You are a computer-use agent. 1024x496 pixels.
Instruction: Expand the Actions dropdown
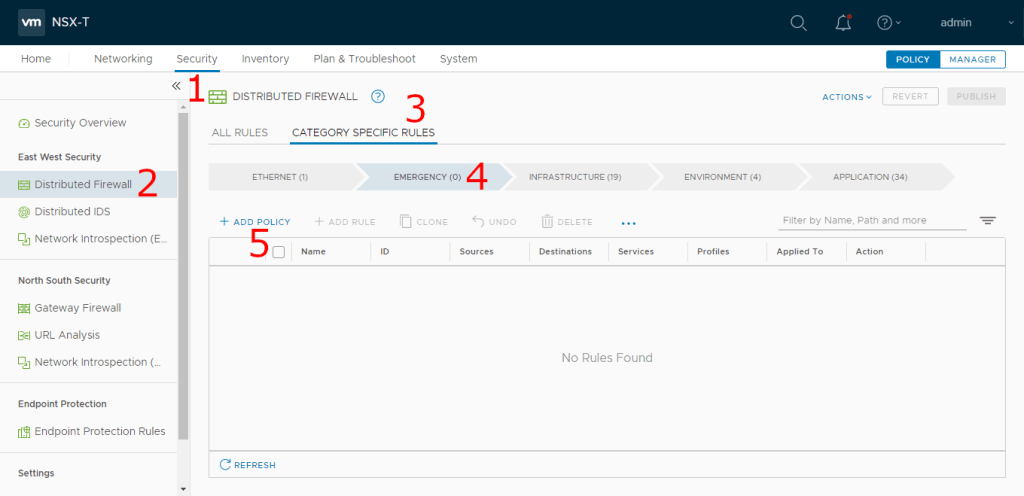coord(846,97)
